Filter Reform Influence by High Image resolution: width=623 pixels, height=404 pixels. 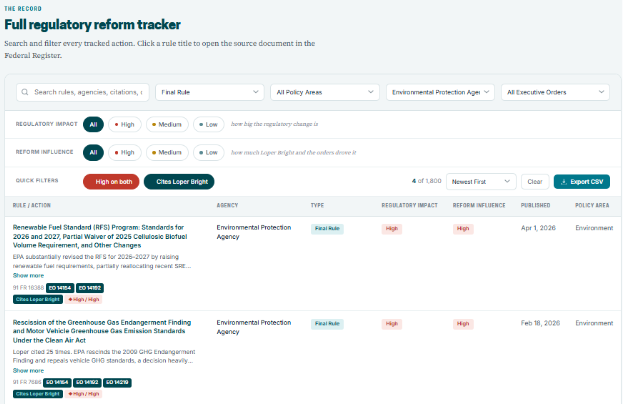pyautogui.click(x=125, y=153)
